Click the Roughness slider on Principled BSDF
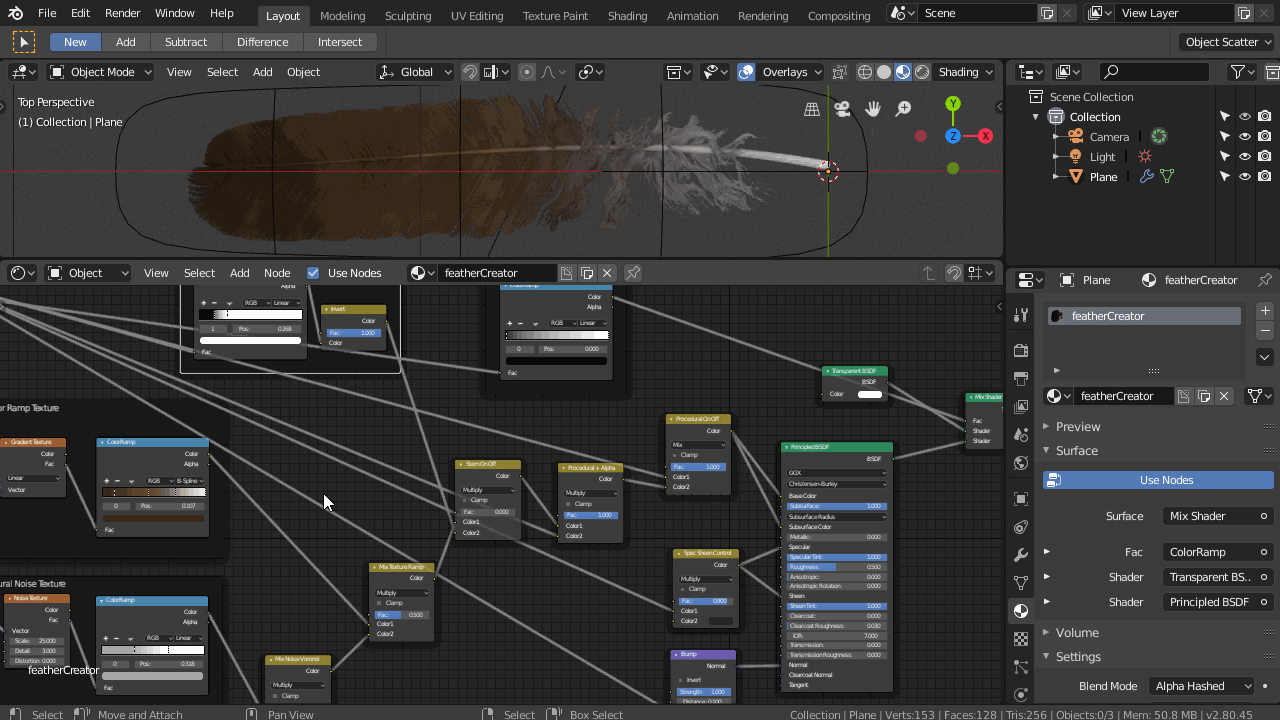The height and width of the screenshot is (720, 1280). pos(836,565)
